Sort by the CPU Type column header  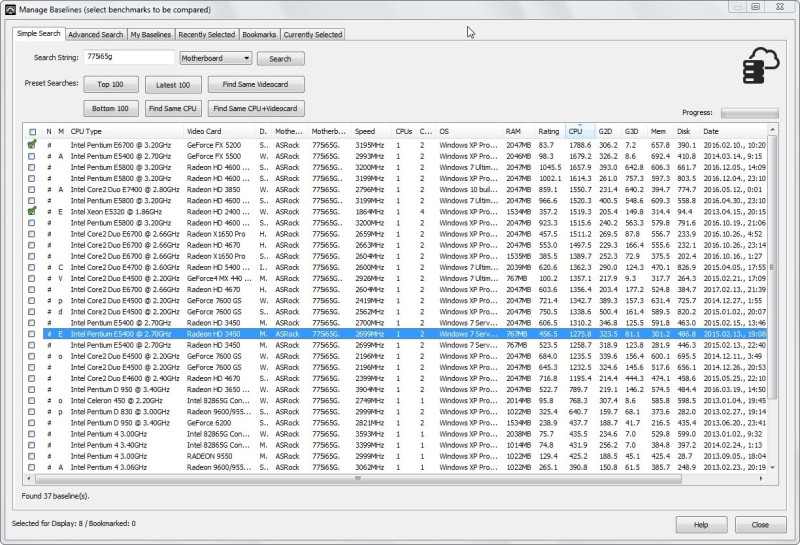point(126,131)
